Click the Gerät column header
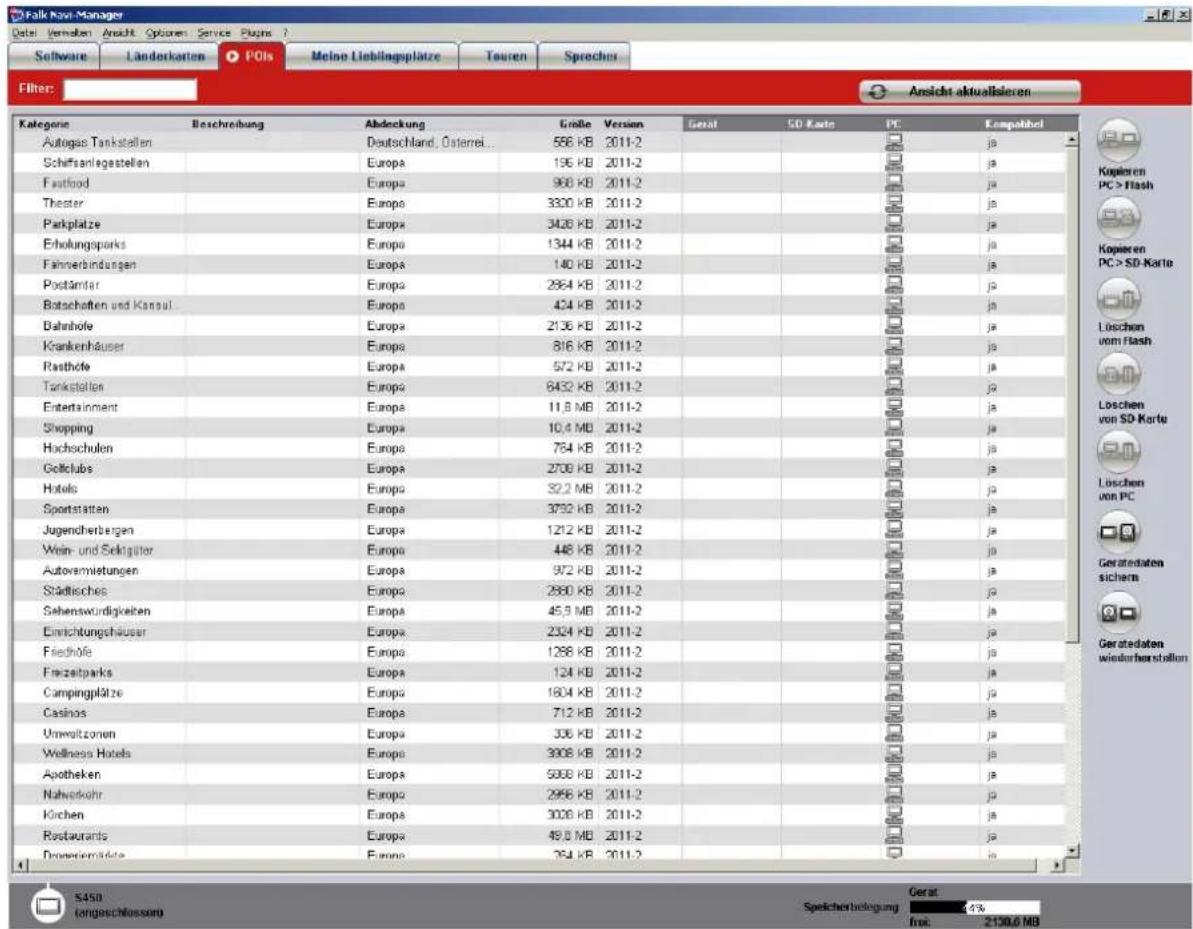The image size is (1193, 929). pyautogui.click(x=732, y=124)
